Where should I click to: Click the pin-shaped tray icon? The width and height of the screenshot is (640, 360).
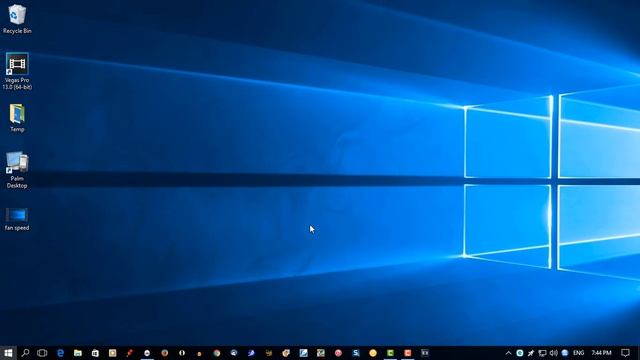[531, 353]
